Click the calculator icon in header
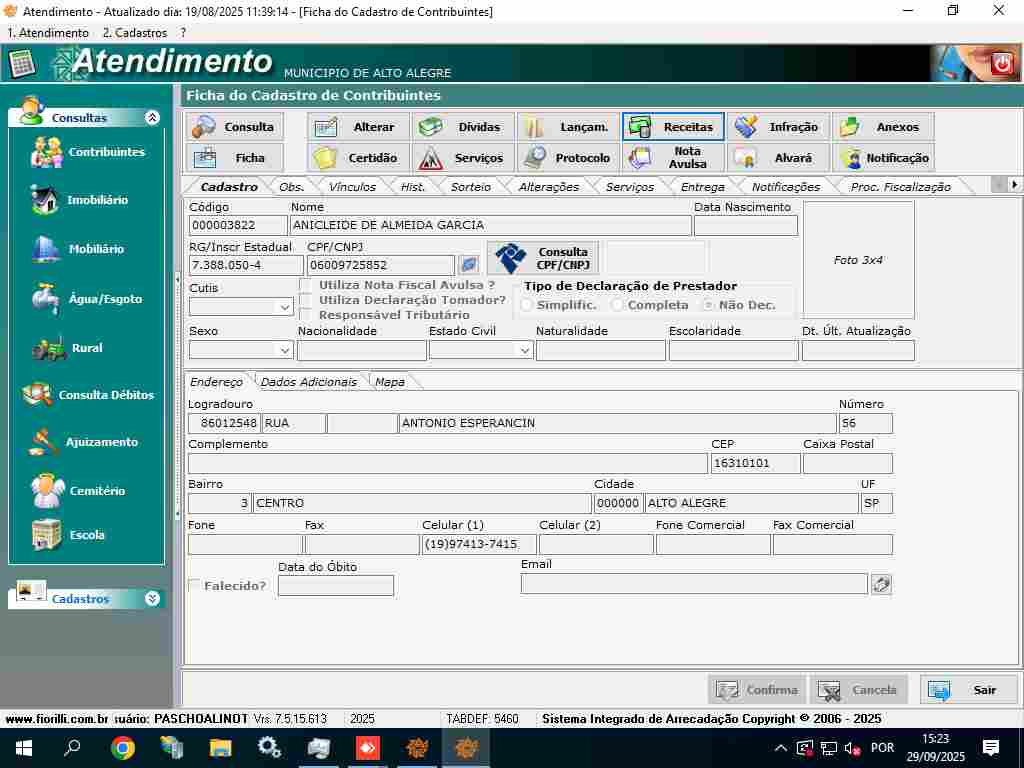 21,63
